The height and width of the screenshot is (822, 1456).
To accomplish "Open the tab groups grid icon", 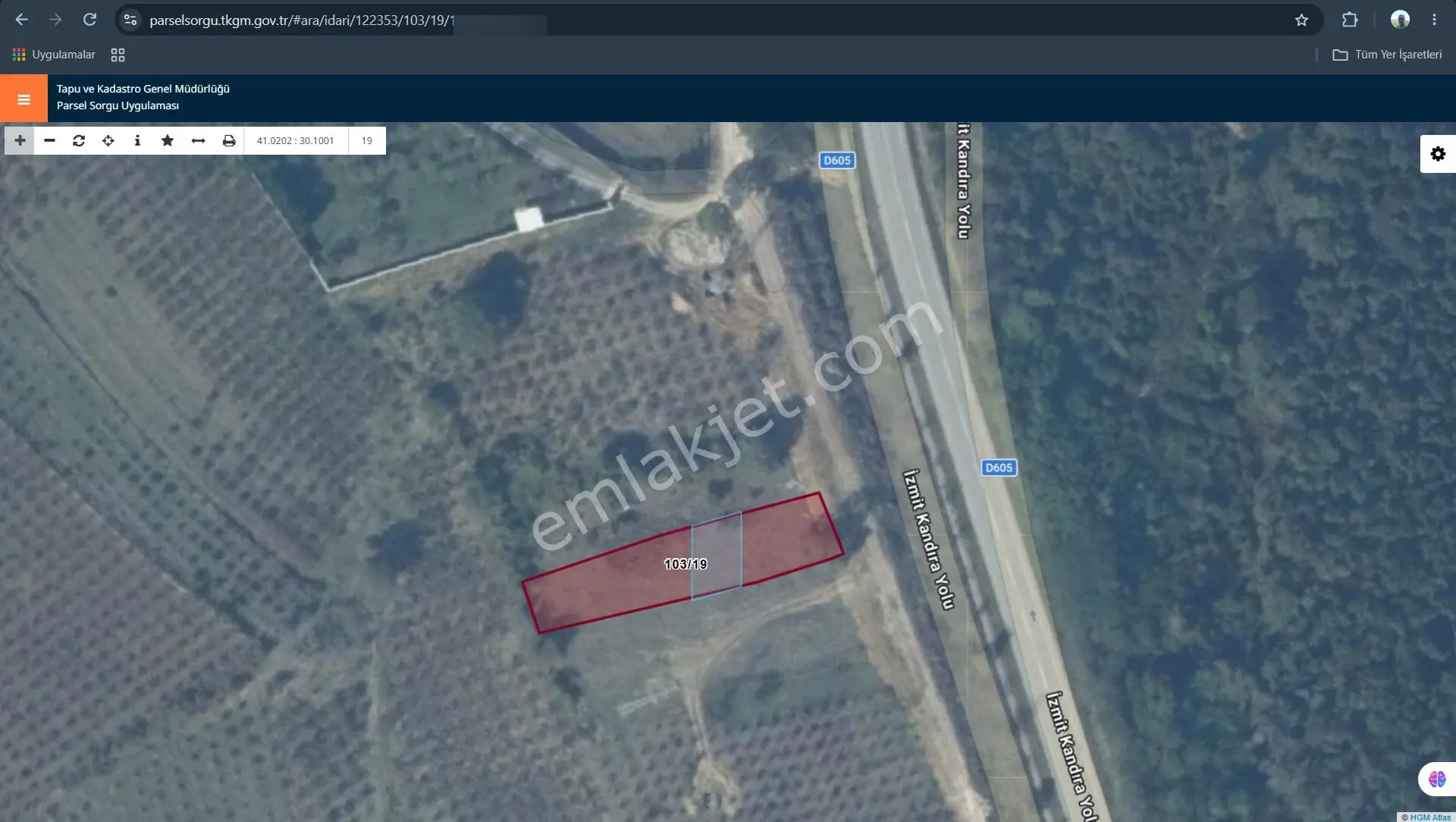I will coord(118,55).
